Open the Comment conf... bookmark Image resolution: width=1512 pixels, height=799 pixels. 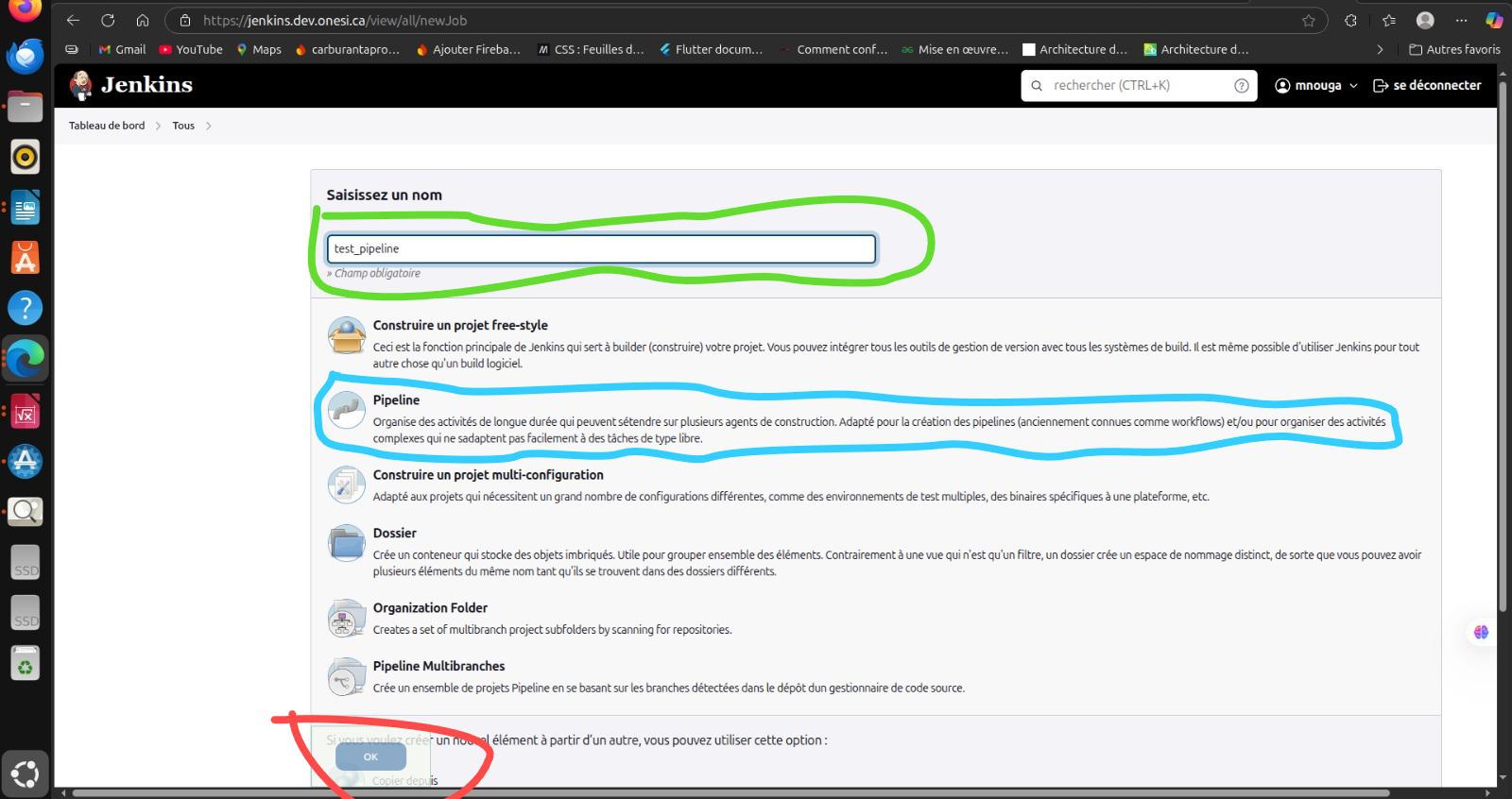pos(833,49)
